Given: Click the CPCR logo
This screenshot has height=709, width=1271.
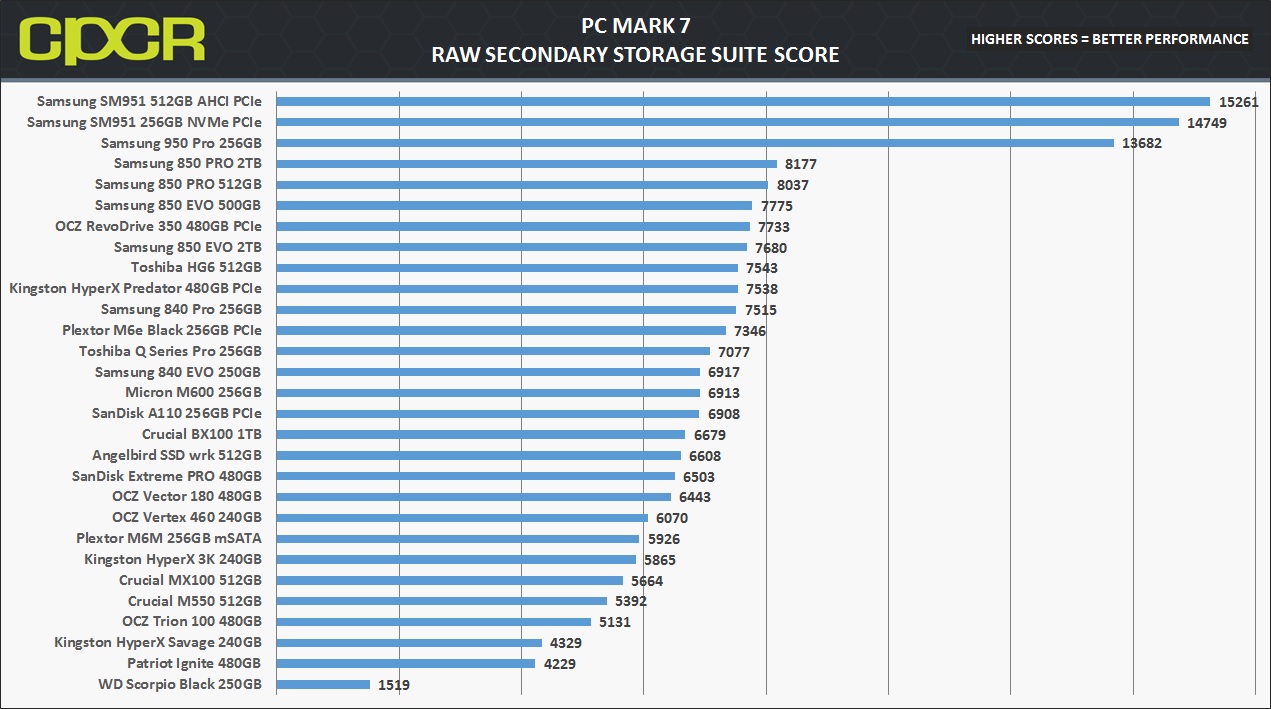Looking at the screenshot, I should coord(112,40).
